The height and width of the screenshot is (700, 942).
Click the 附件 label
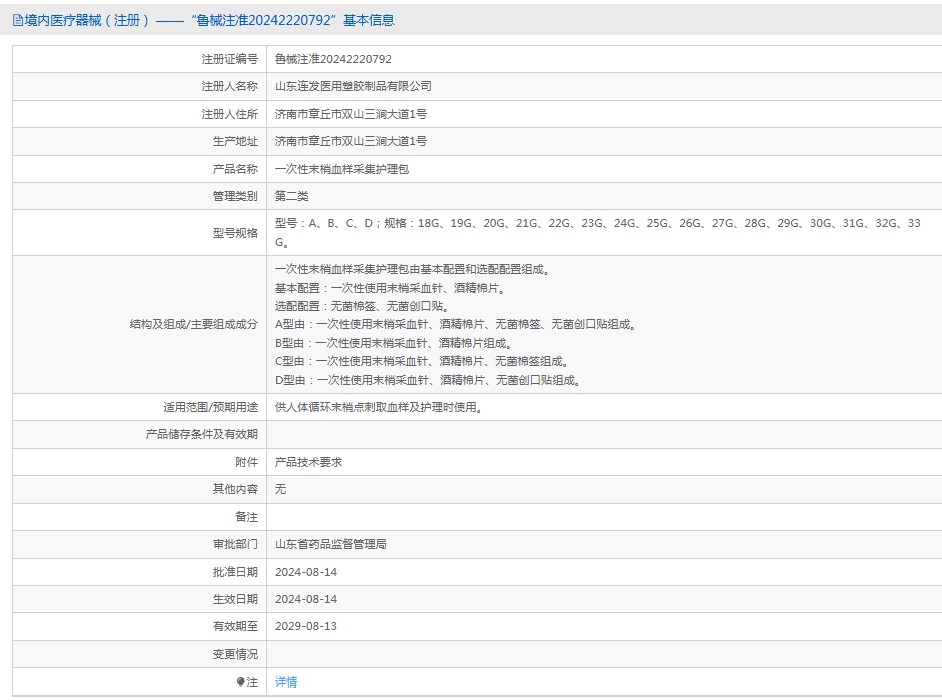pos(246,462)
